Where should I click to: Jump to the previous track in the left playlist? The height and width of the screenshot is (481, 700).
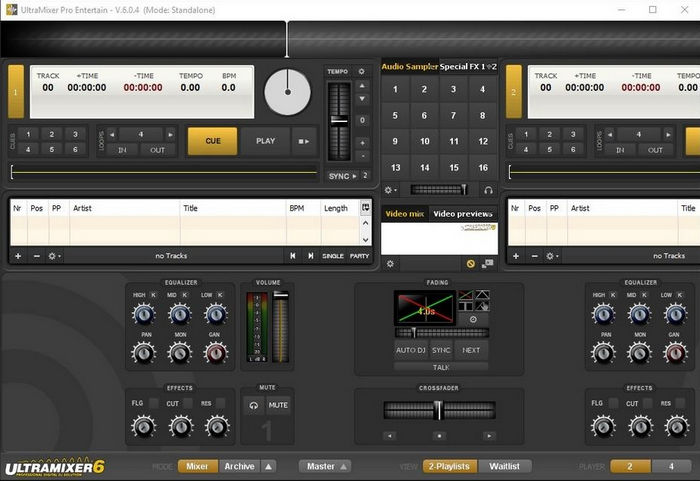(292, 256)
